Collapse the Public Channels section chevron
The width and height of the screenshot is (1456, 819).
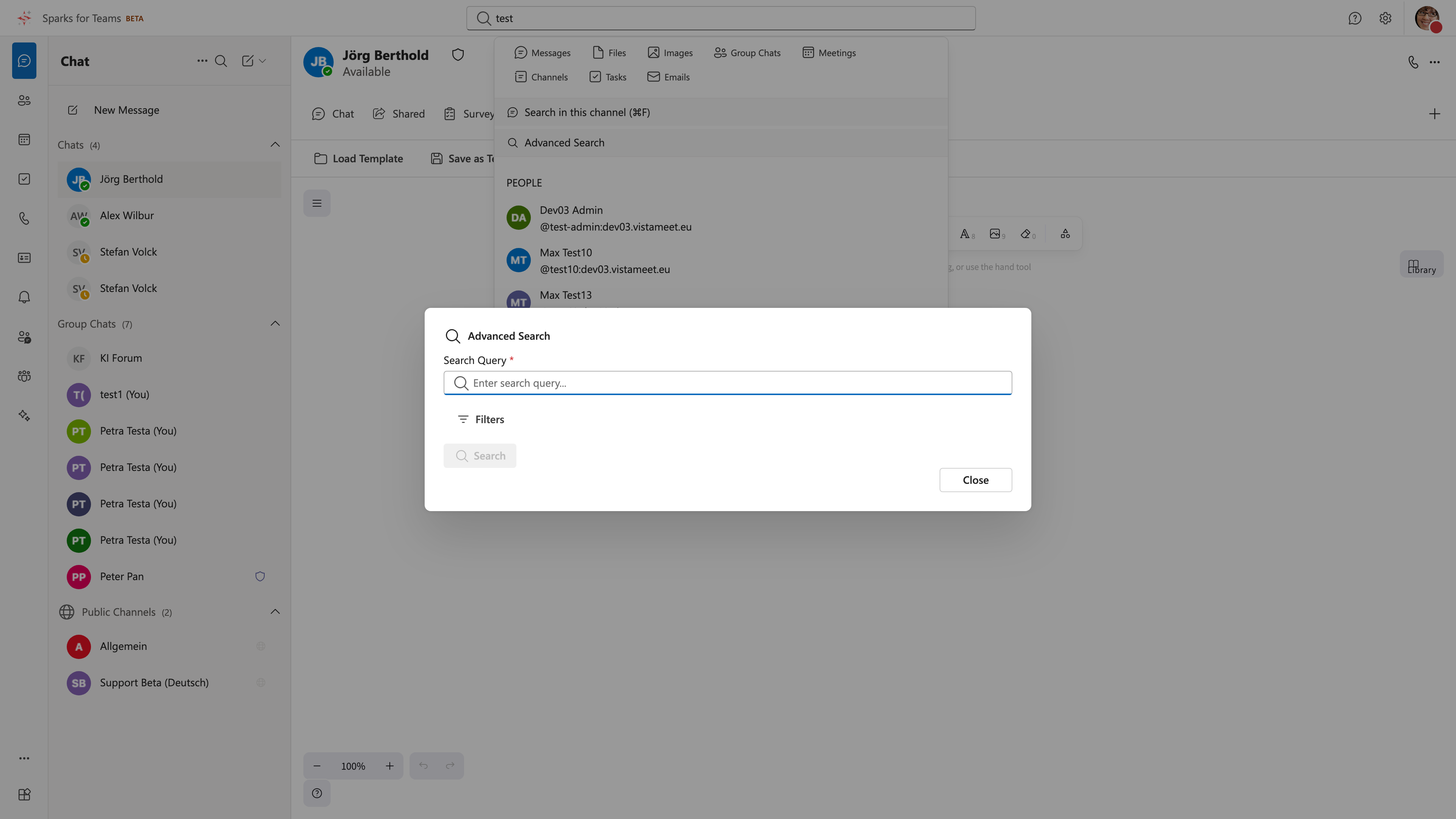click(275, 612)
